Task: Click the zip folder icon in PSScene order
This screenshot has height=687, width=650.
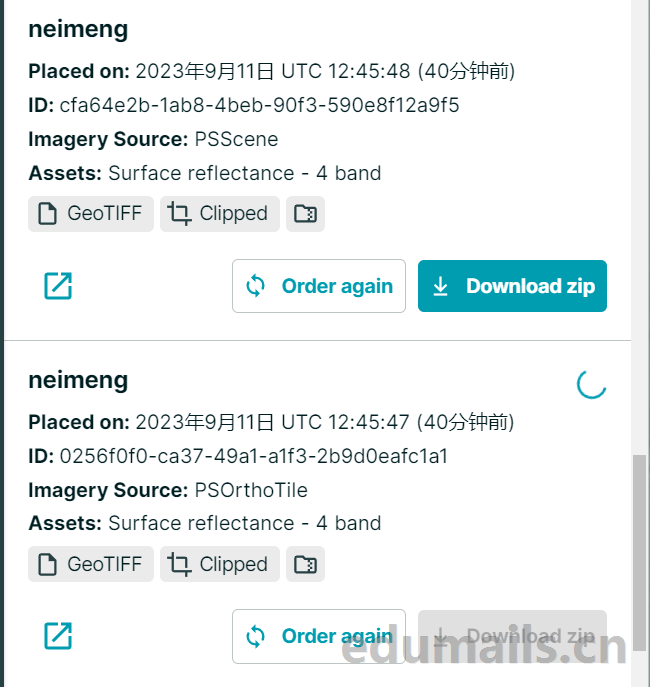Action: (305, 214)
